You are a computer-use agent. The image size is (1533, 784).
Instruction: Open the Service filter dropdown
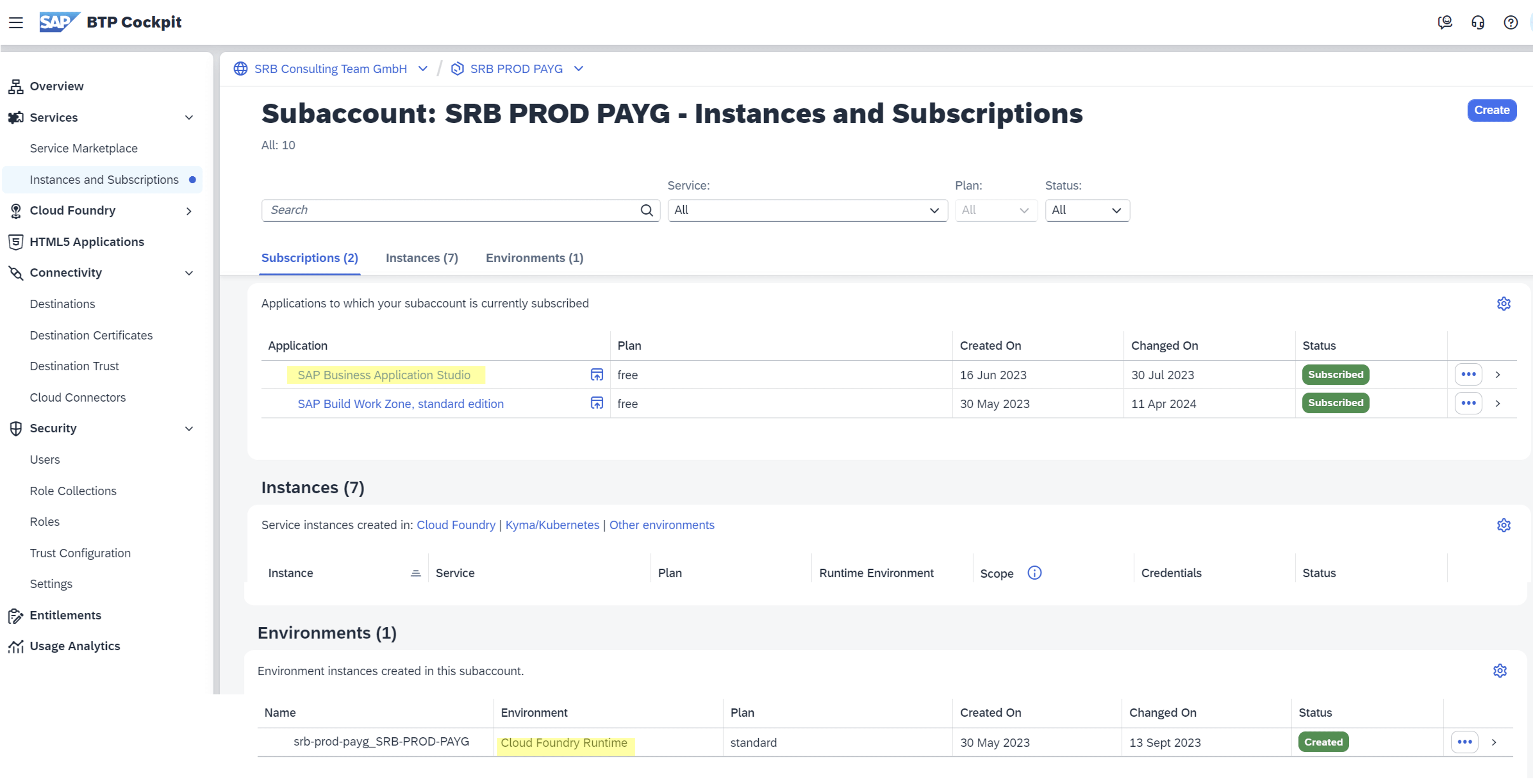point(808,210)
